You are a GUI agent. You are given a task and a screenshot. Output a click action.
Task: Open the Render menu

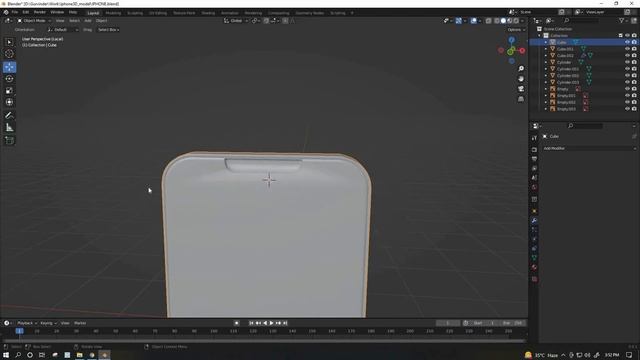(40, 12)
